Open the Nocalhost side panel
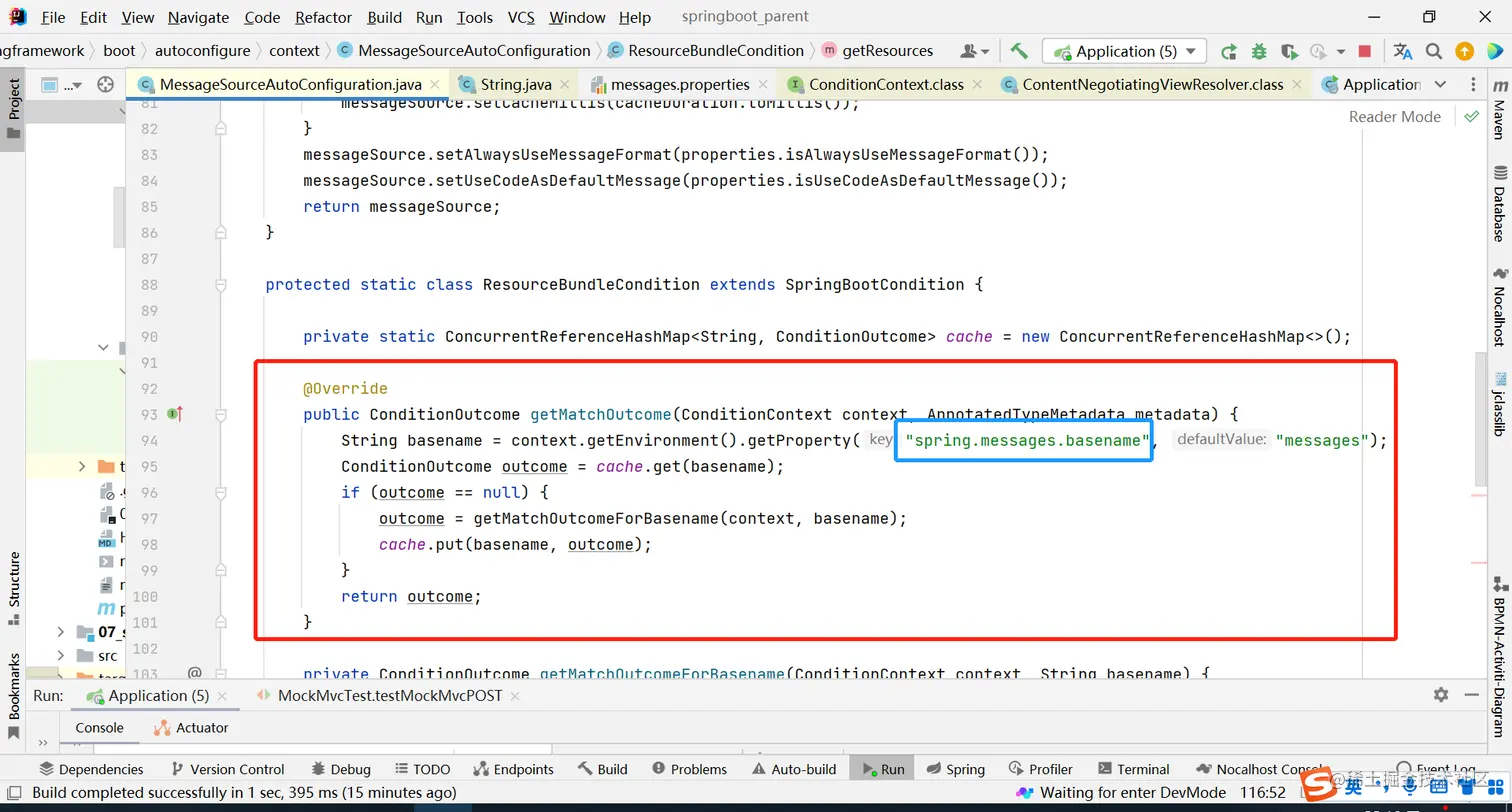Image resolution: width=1512 pixels, height=812 pixels. pyautogui.click(x=1498, y=306)
